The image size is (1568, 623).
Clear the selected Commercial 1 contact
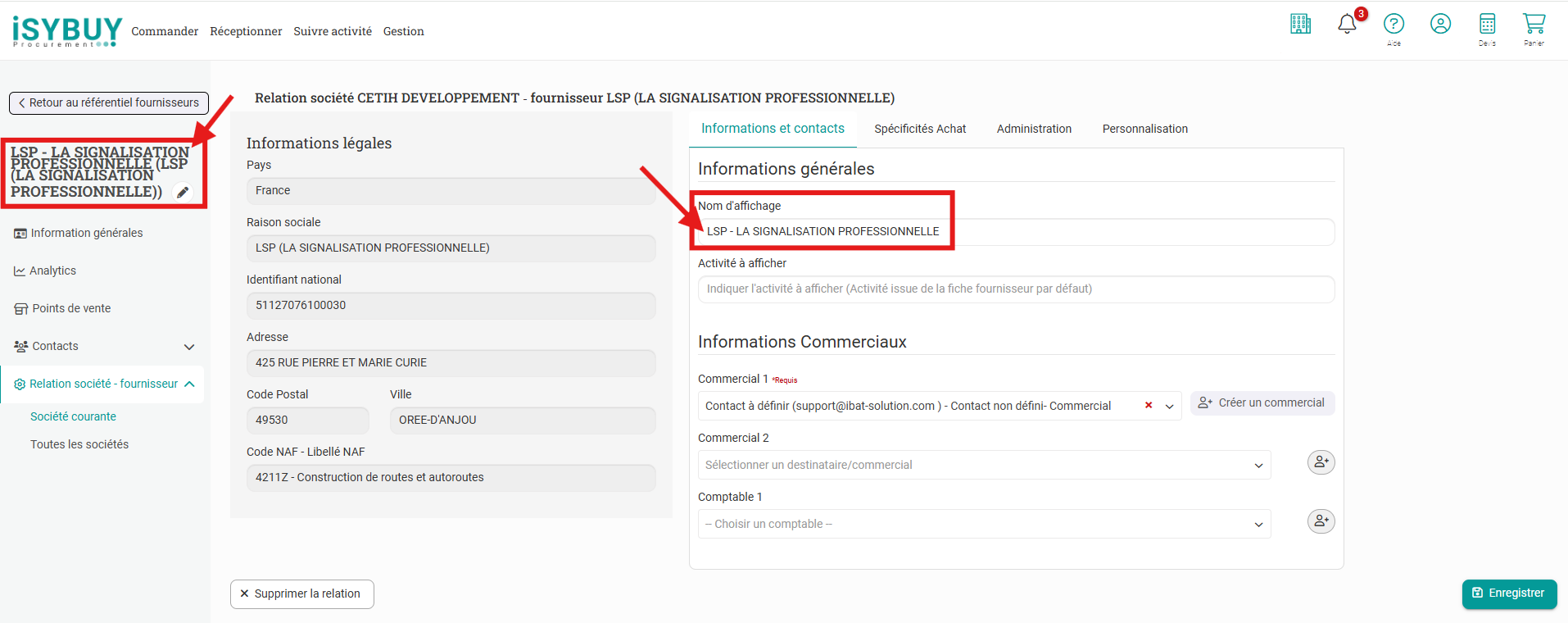click(x=1149, y=405)
